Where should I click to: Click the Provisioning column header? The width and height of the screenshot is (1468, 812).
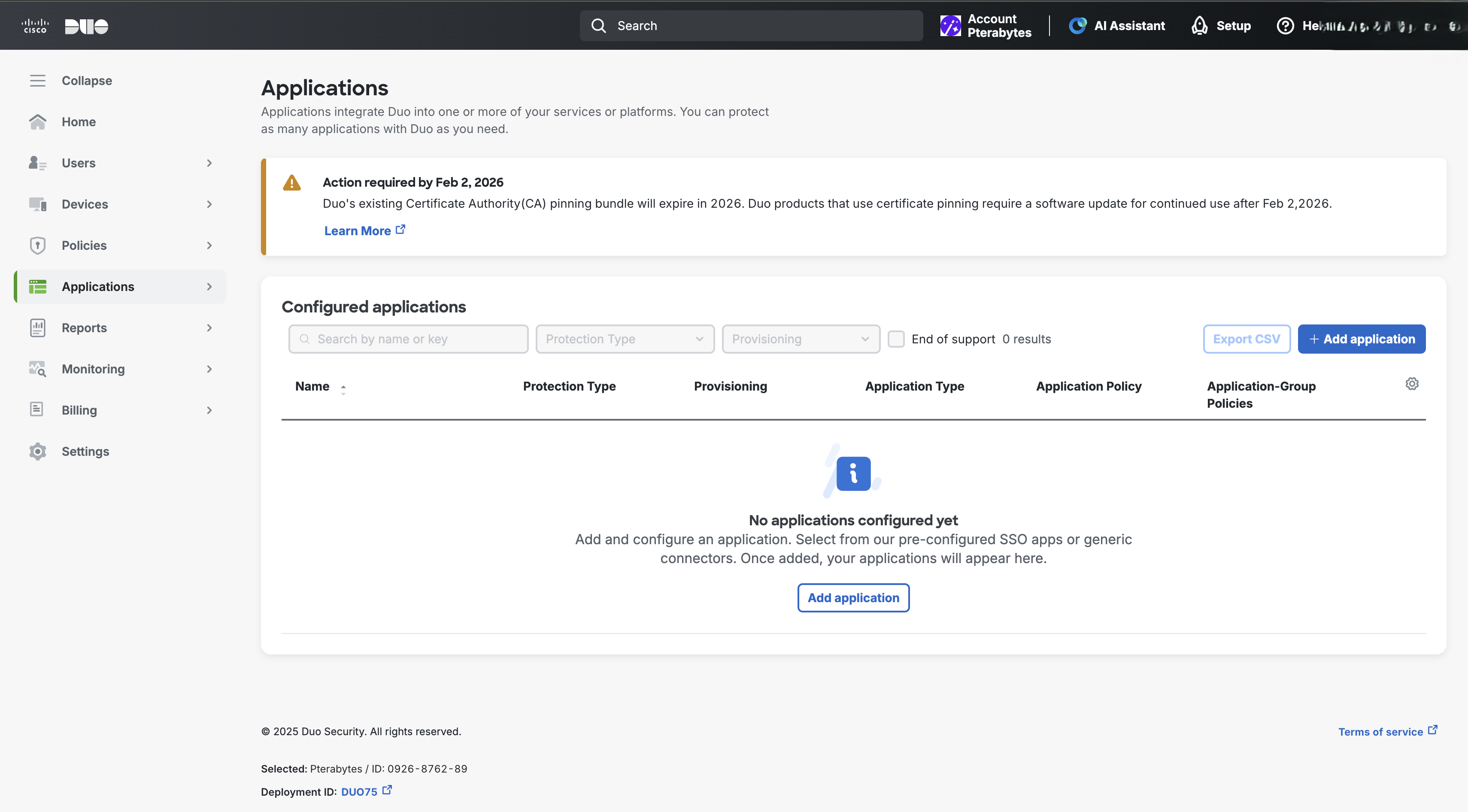pos(730,386)
